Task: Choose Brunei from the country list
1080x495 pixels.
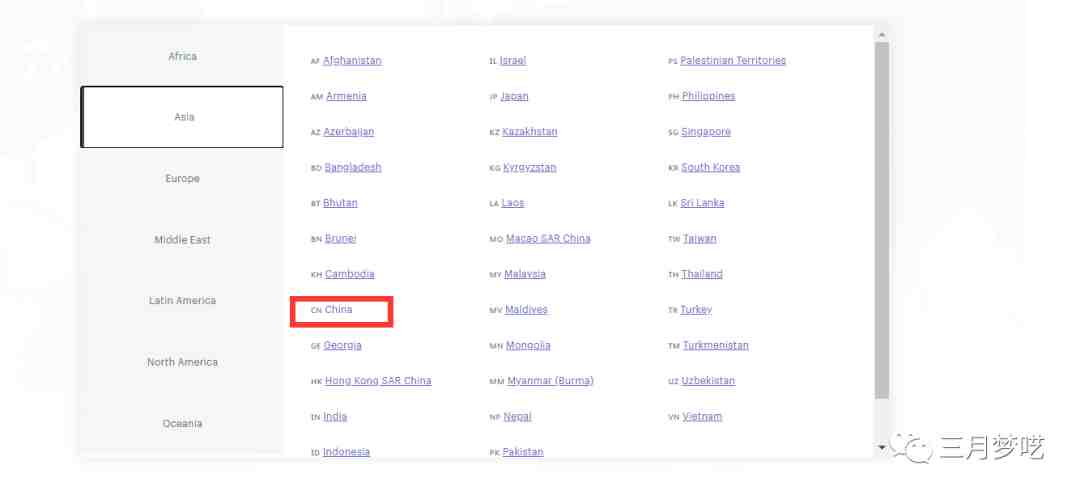Action: (x=340, y=239)
